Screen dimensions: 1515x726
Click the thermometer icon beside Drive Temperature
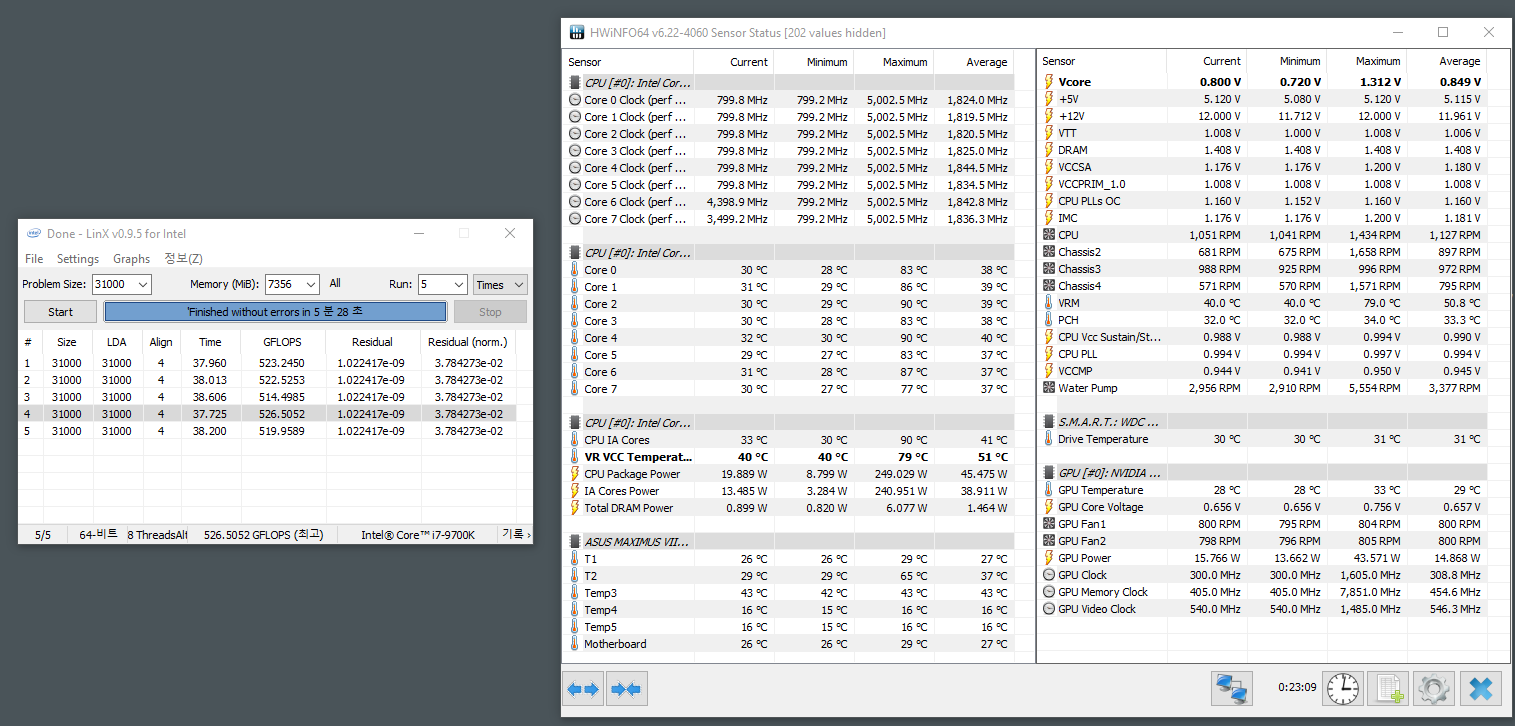pyautogui.click(x=1049, y=439)
